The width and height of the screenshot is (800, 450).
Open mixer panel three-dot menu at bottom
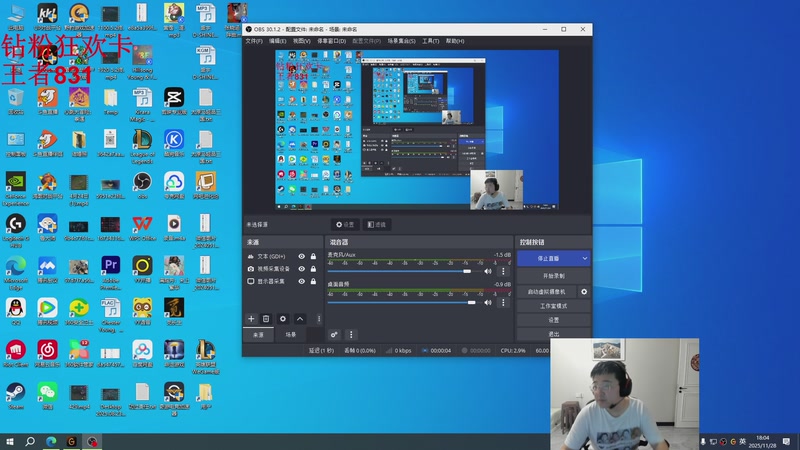coord(351,335)
